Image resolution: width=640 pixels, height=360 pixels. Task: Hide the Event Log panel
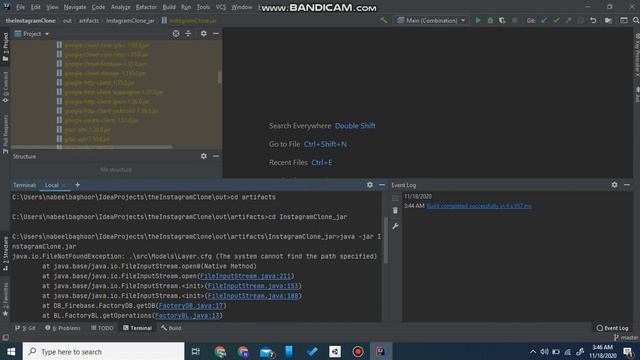pos(627,185)
